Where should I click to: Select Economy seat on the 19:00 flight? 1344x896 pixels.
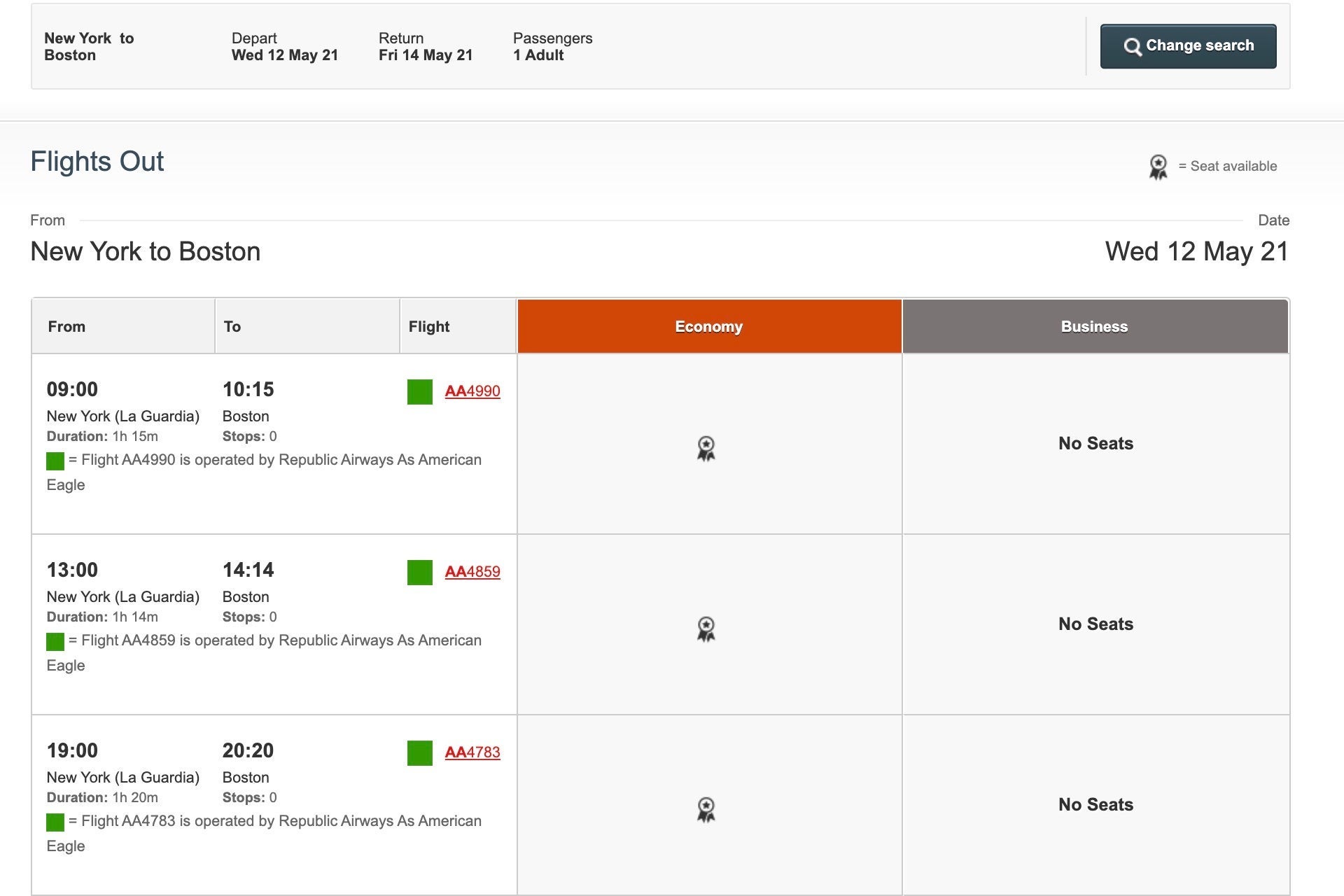(706, 809)
